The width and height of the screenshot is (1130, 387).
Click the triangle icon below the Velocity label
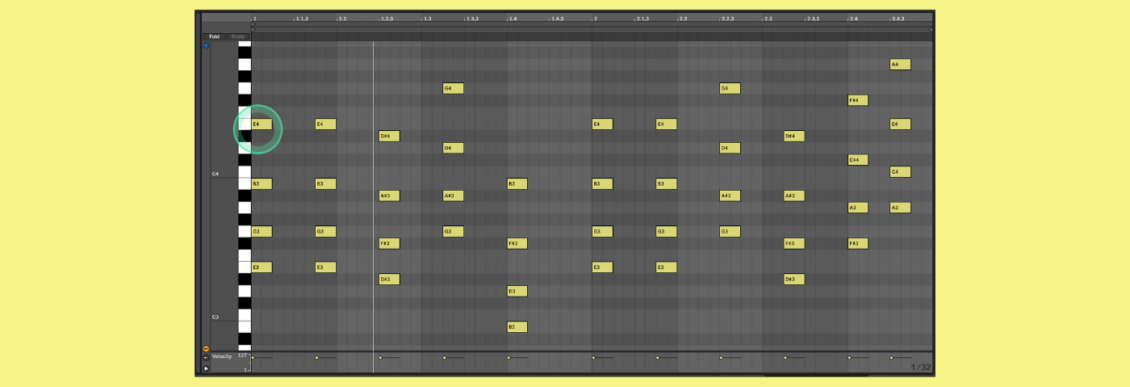tap(206, 368)
